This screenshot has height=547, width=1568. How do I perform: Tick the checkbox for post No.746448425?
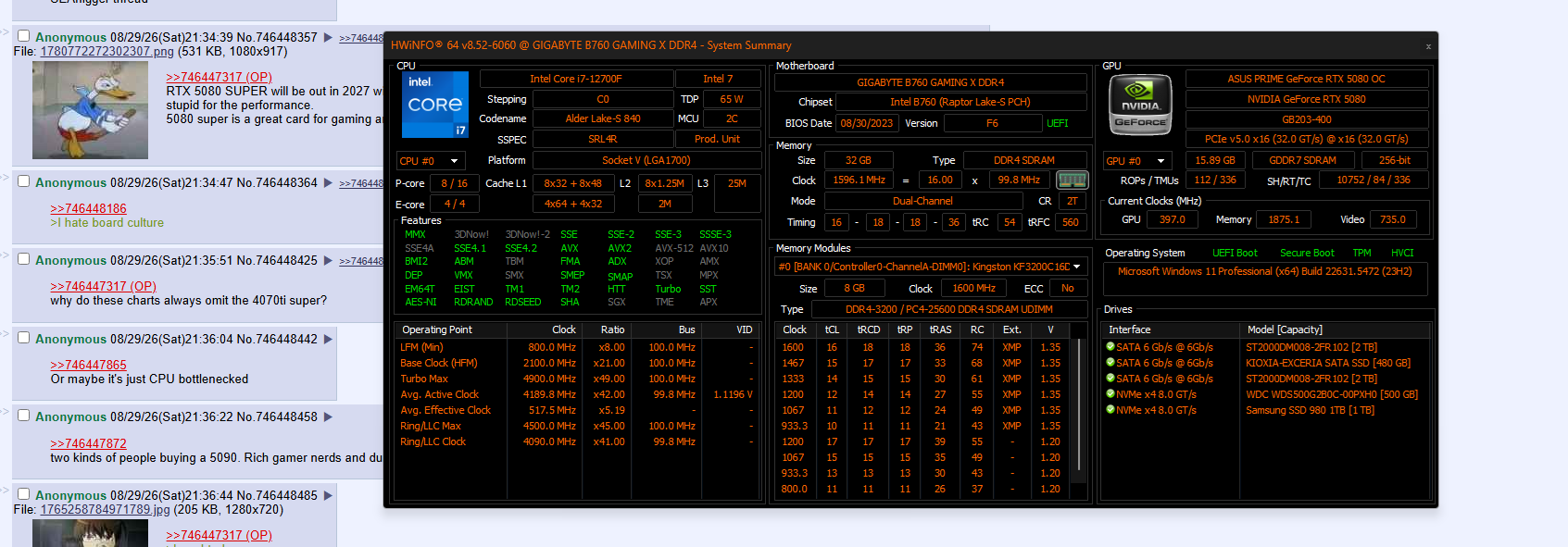(x=24, y=259)
